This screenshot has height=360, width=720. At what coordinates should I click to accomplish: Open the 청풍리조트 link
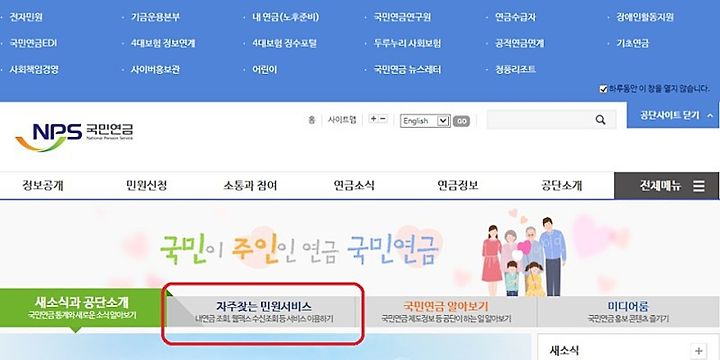(515, 70)
